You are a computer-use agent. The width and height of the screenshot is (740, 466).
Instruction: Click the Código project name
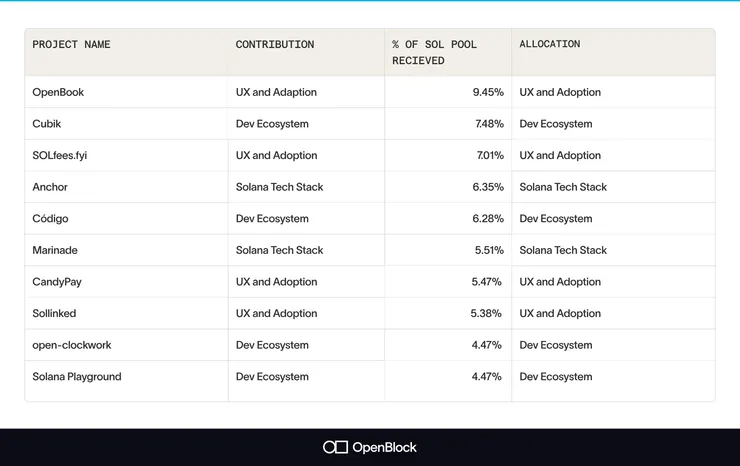[x=50, y=219]
